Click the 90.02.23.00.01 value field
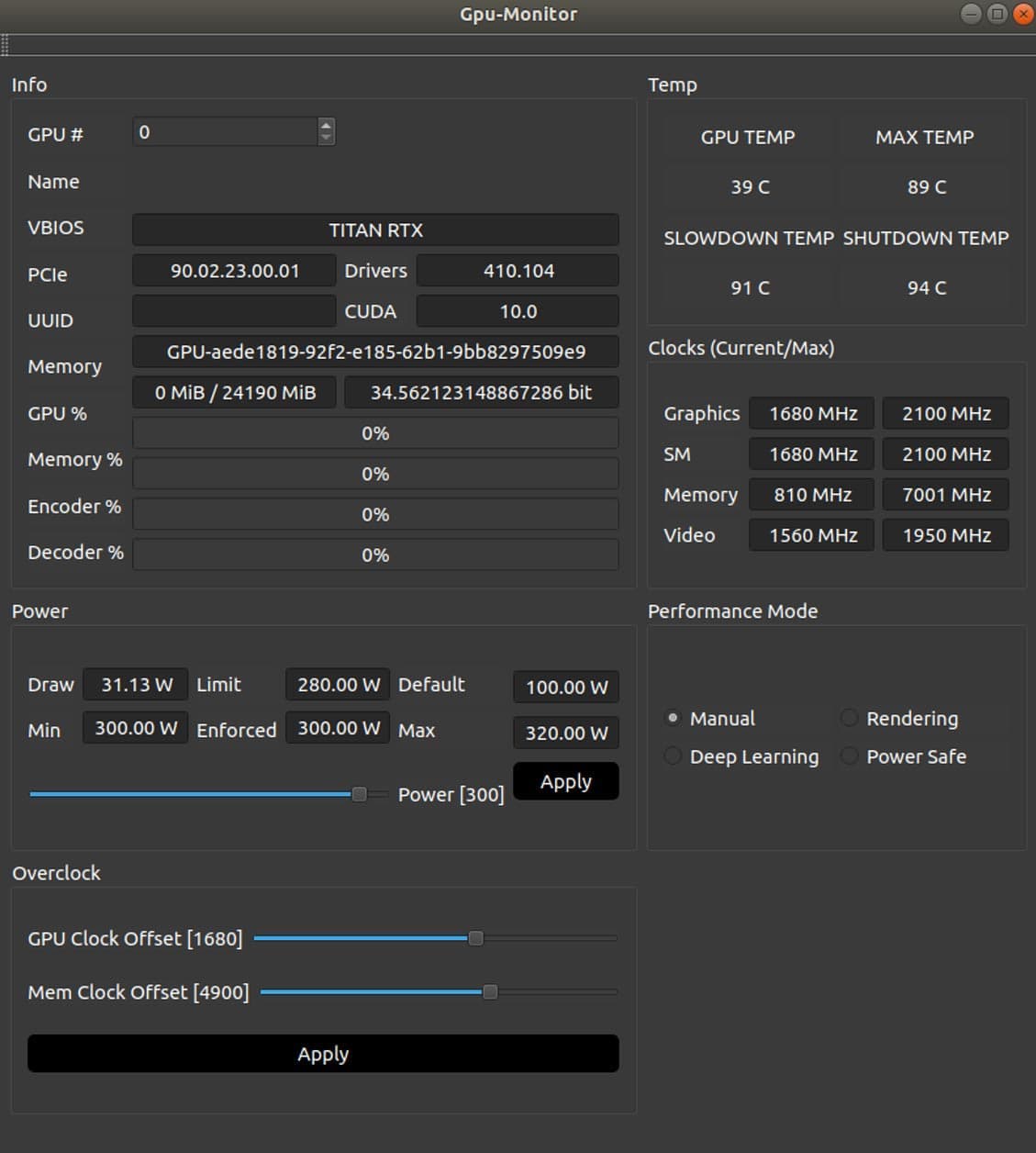 [x=234, y=271]
